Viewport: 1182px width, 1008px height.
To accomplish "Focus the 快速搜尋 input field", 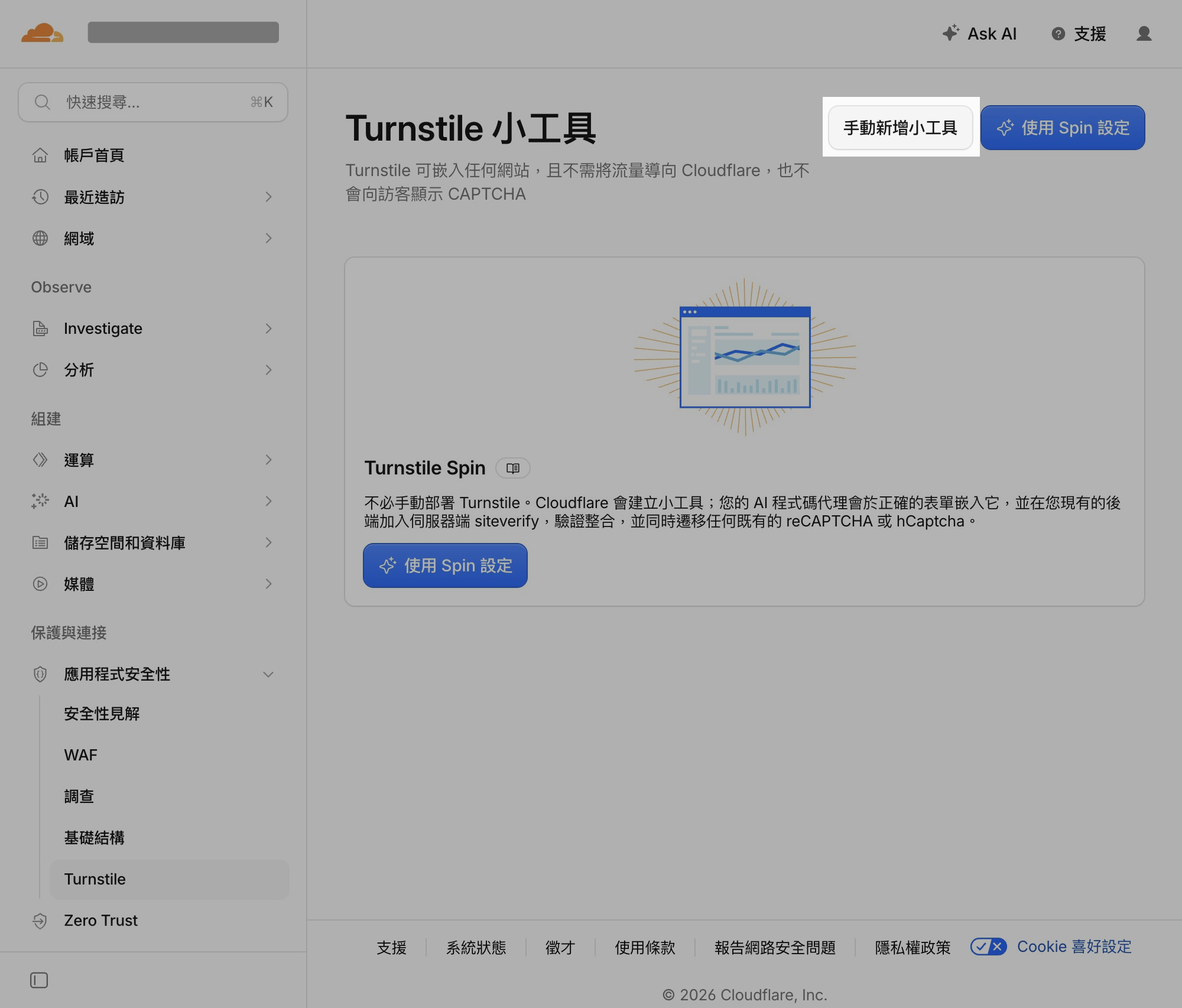I will [153, 102].
